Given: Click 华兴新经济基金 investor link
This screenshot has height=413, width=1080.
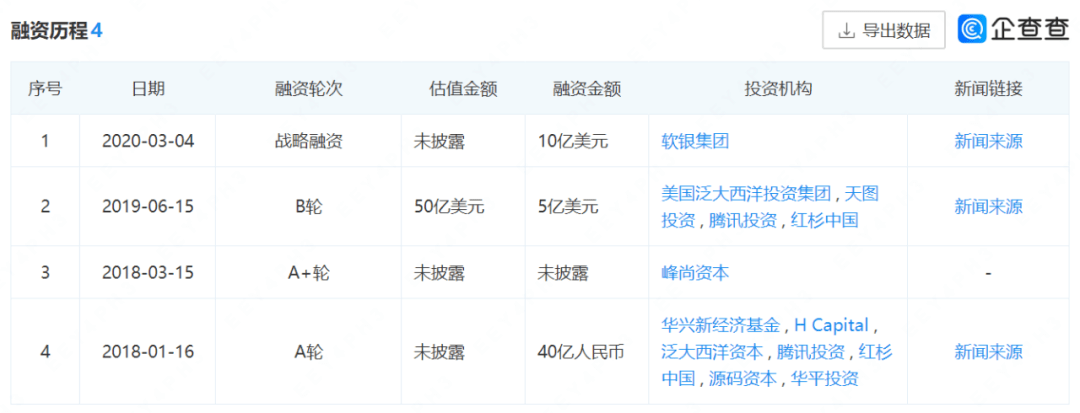Looking at the screenshot, I should click(x=721, y=325).
